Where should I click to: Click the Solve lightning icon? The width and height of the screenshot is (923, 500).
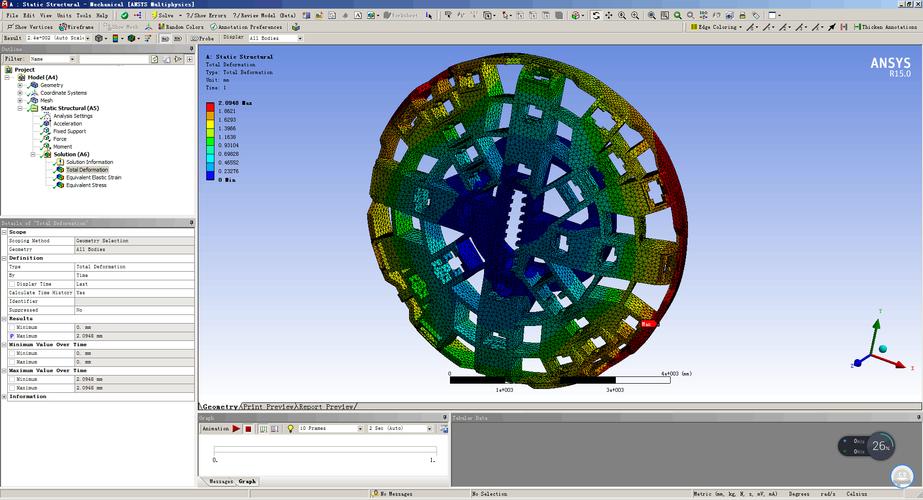154,15
